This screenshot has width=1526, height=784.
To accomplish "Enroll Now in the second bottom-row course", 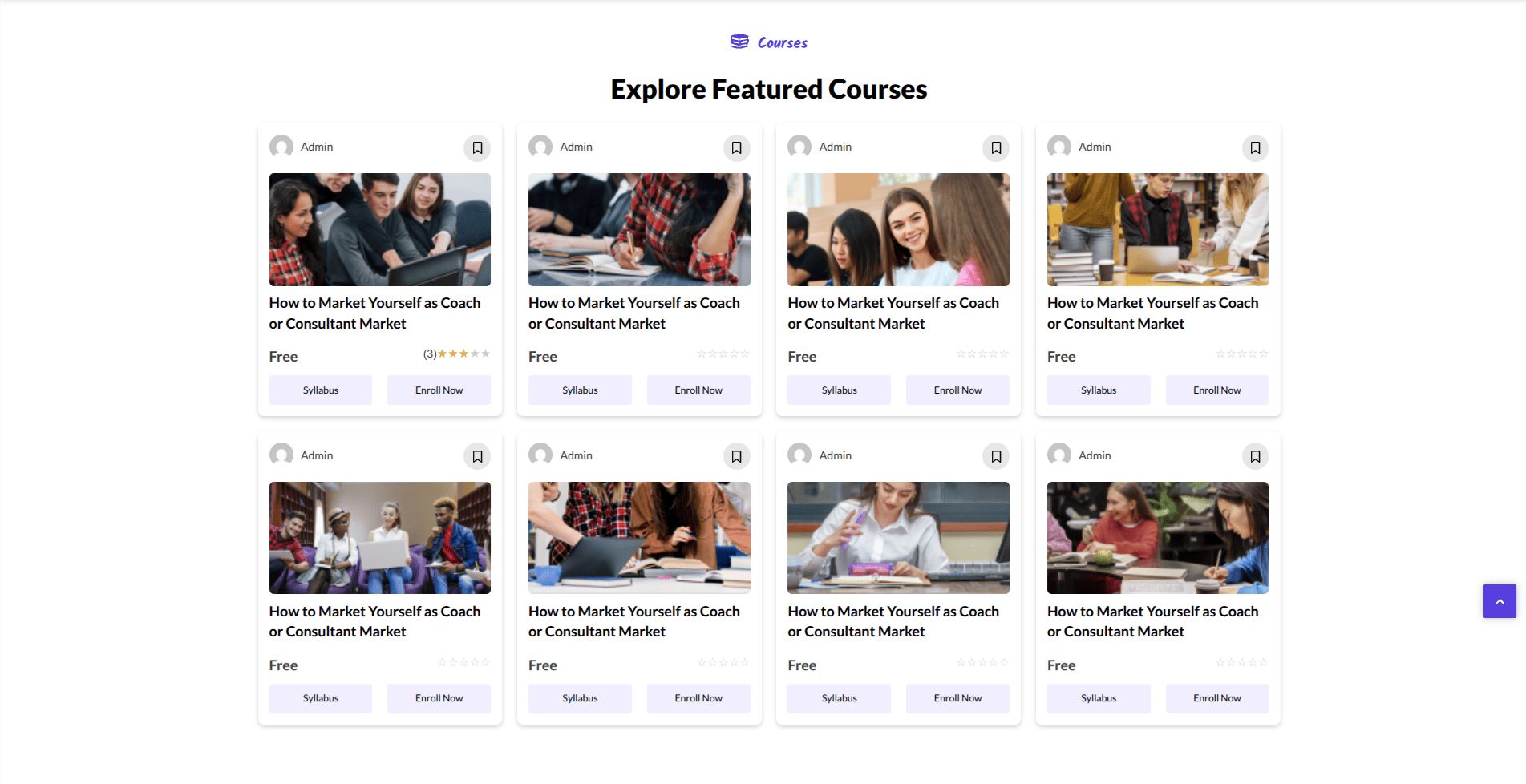I will click(x=698, y=698).
